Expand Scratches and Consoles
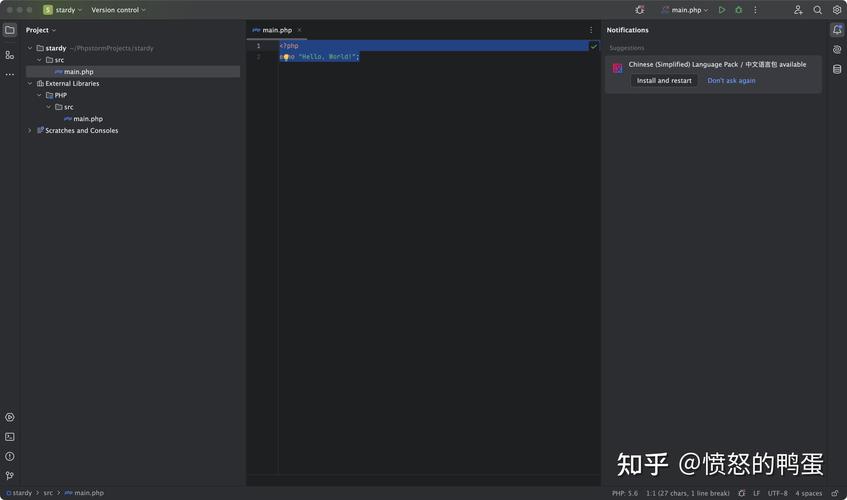Screen dimensions: 847x500 [30, 131]
